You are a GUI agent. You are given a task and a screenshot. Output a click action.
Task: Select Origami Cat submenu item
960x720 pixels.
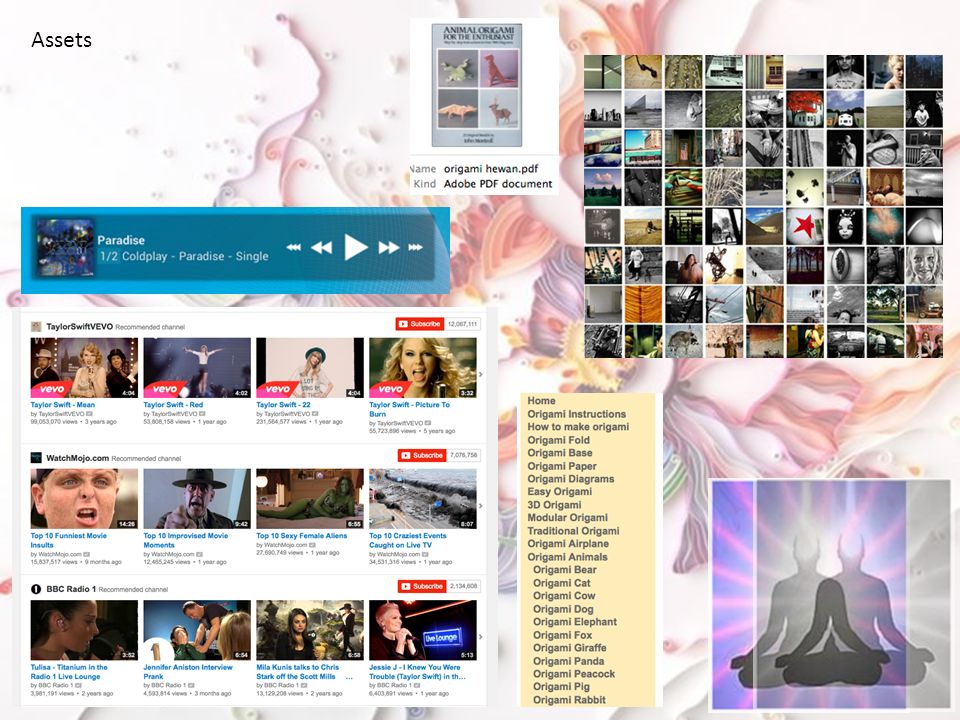(x=561, y=583)
